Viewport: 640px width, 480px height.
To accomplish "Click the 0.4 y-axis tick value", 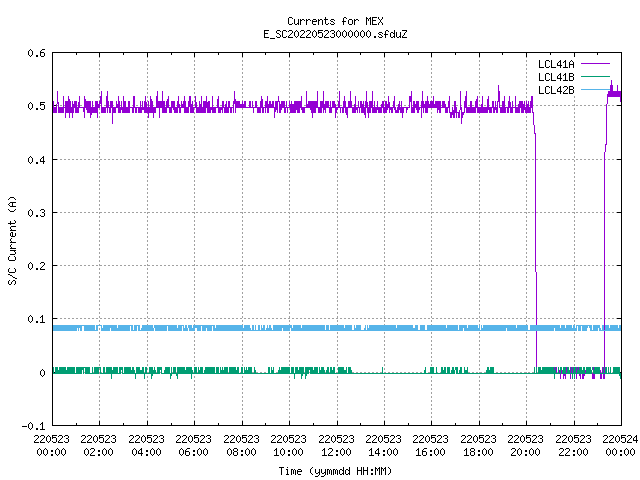I will point(36,160).
